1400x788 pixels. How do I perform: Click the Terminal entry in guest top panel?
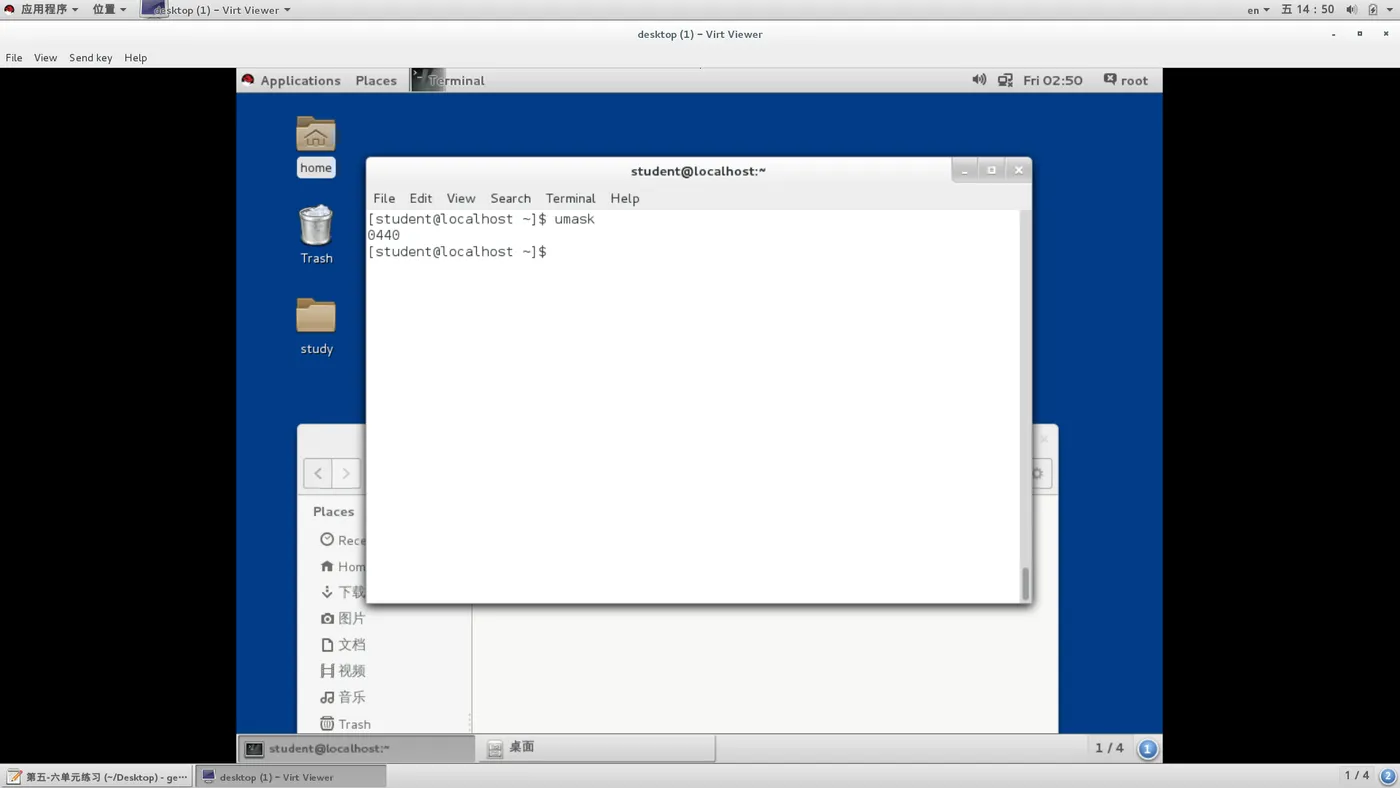click(449, 80)
